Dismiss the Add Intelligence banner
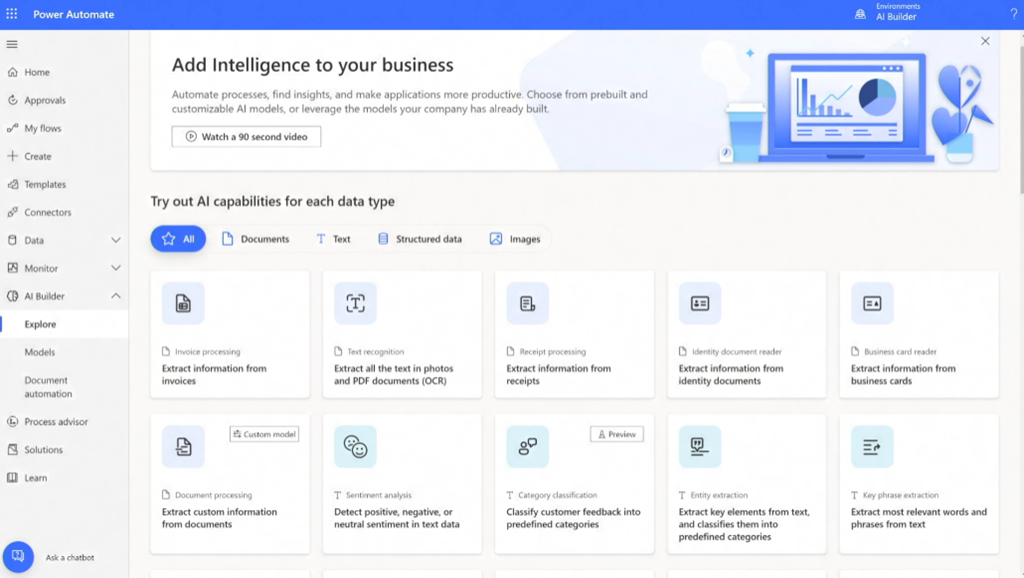 985,41
